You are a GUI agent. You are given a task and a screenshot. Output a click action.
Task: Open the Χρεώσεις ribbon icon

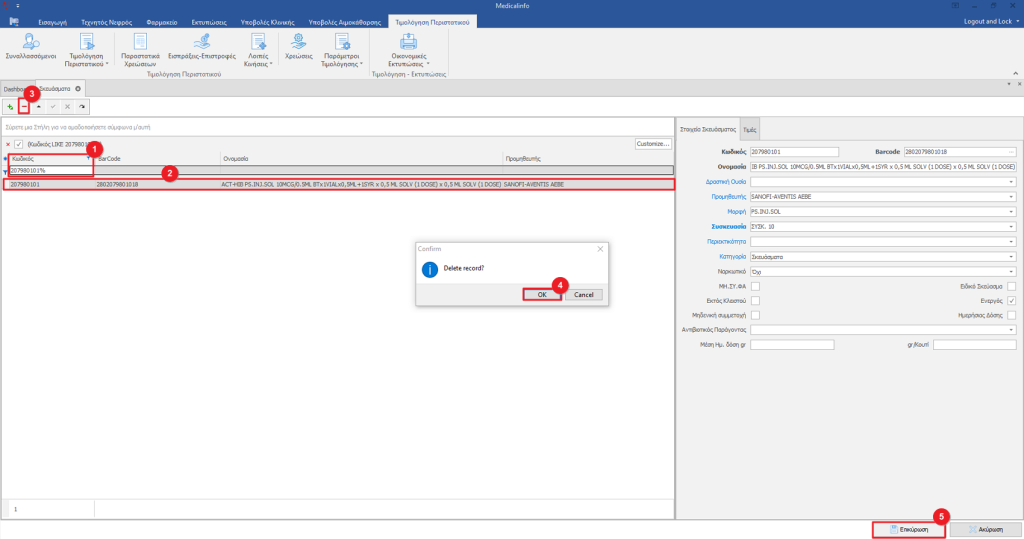coord(298,41)
